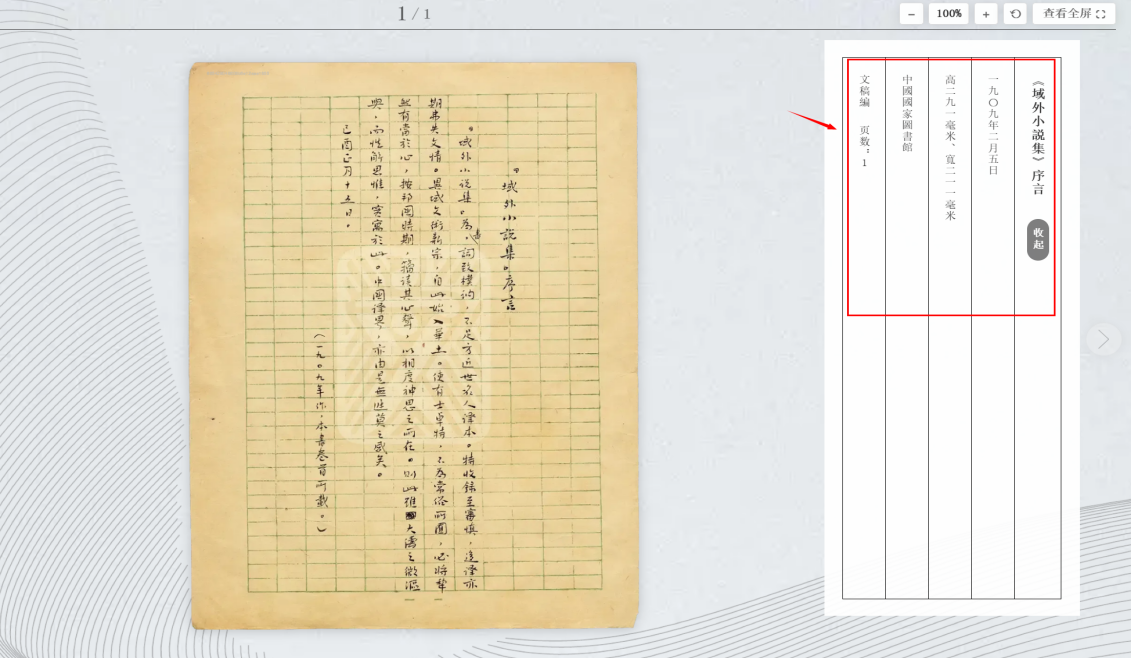This screenshot has height=658, width=1131.
Task: Click the dimensions column 高二九一毫米
Action: [x=950, y=147]
